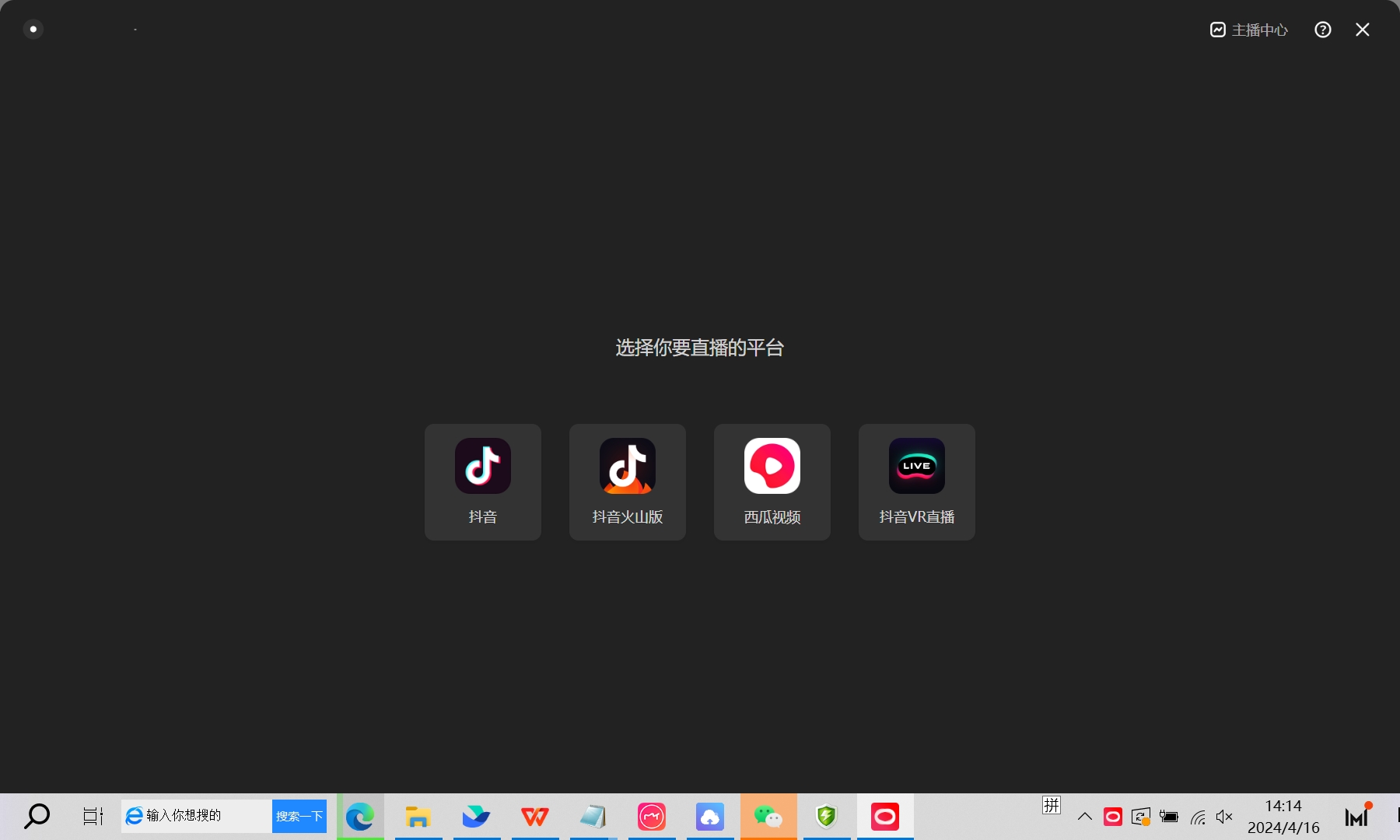Switch to WeChat in the taskbar
The width and height of the screenshot is (1400, 840).
click(768, 817)
